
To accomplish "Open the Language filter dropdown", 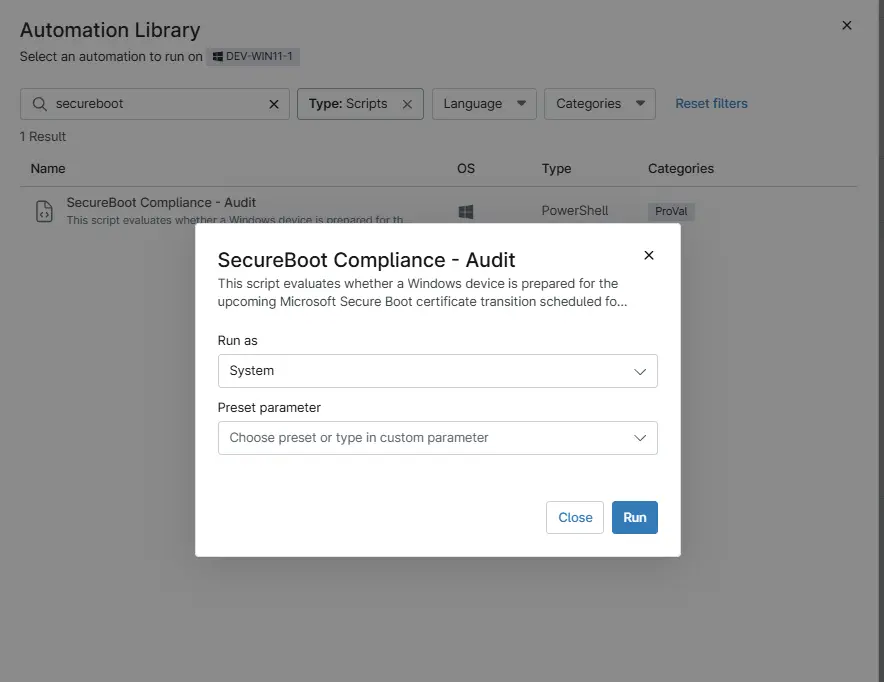I will (484, 104).
